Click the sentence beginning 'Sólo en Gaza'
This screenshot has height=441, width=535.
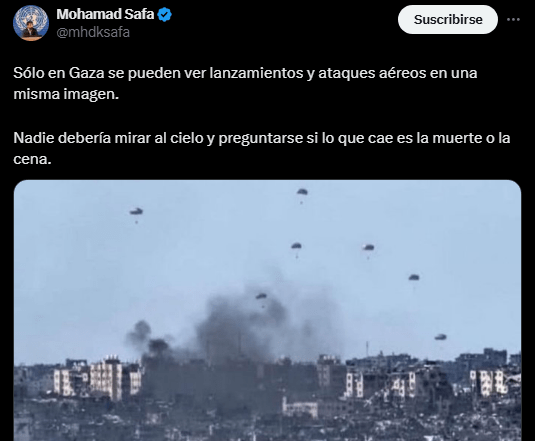245,84
